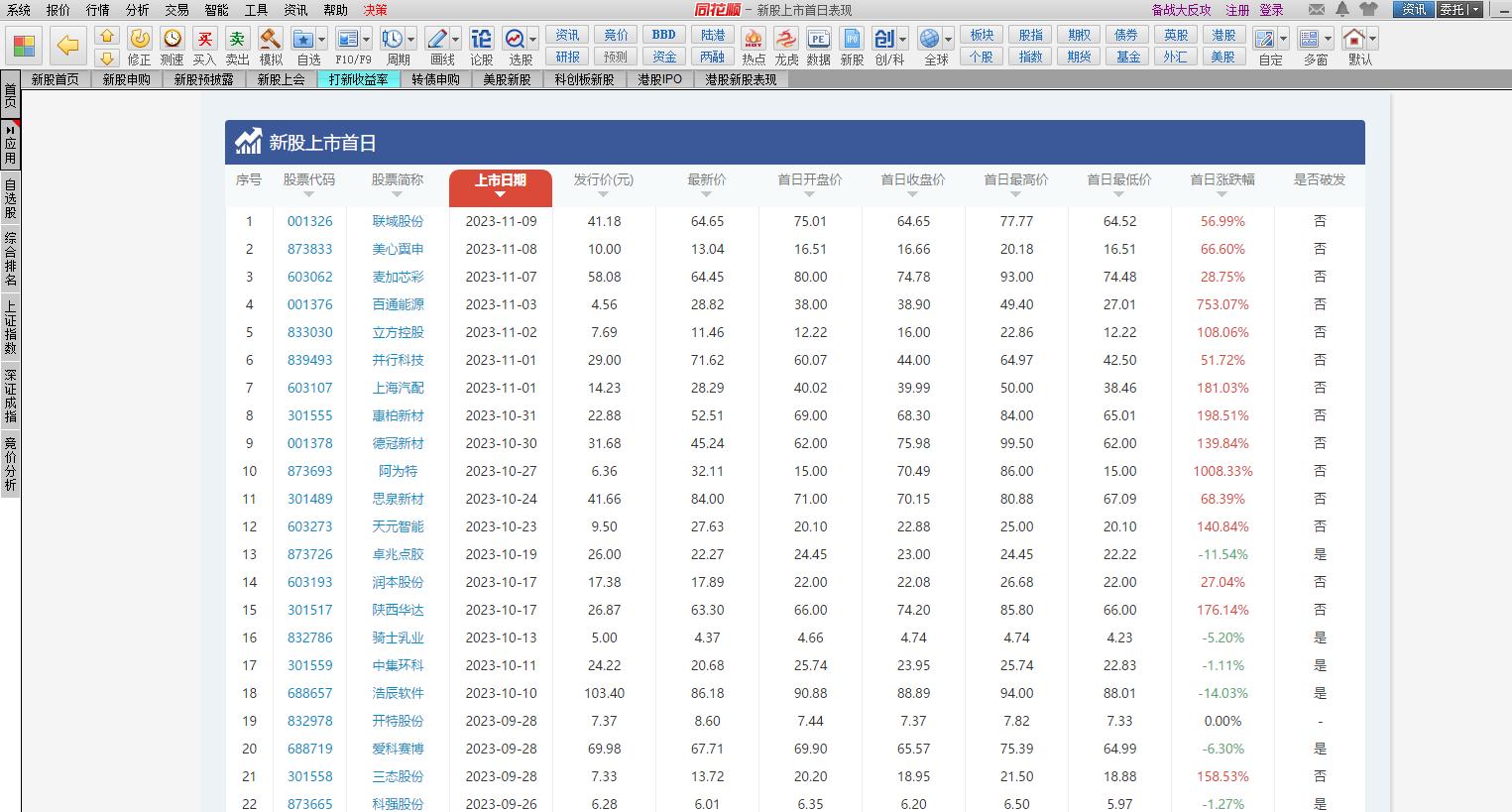Switch to the 新股申购 tab
Image resolution: width=1512 pixels, height=812 pixels.
pos(126,79)
